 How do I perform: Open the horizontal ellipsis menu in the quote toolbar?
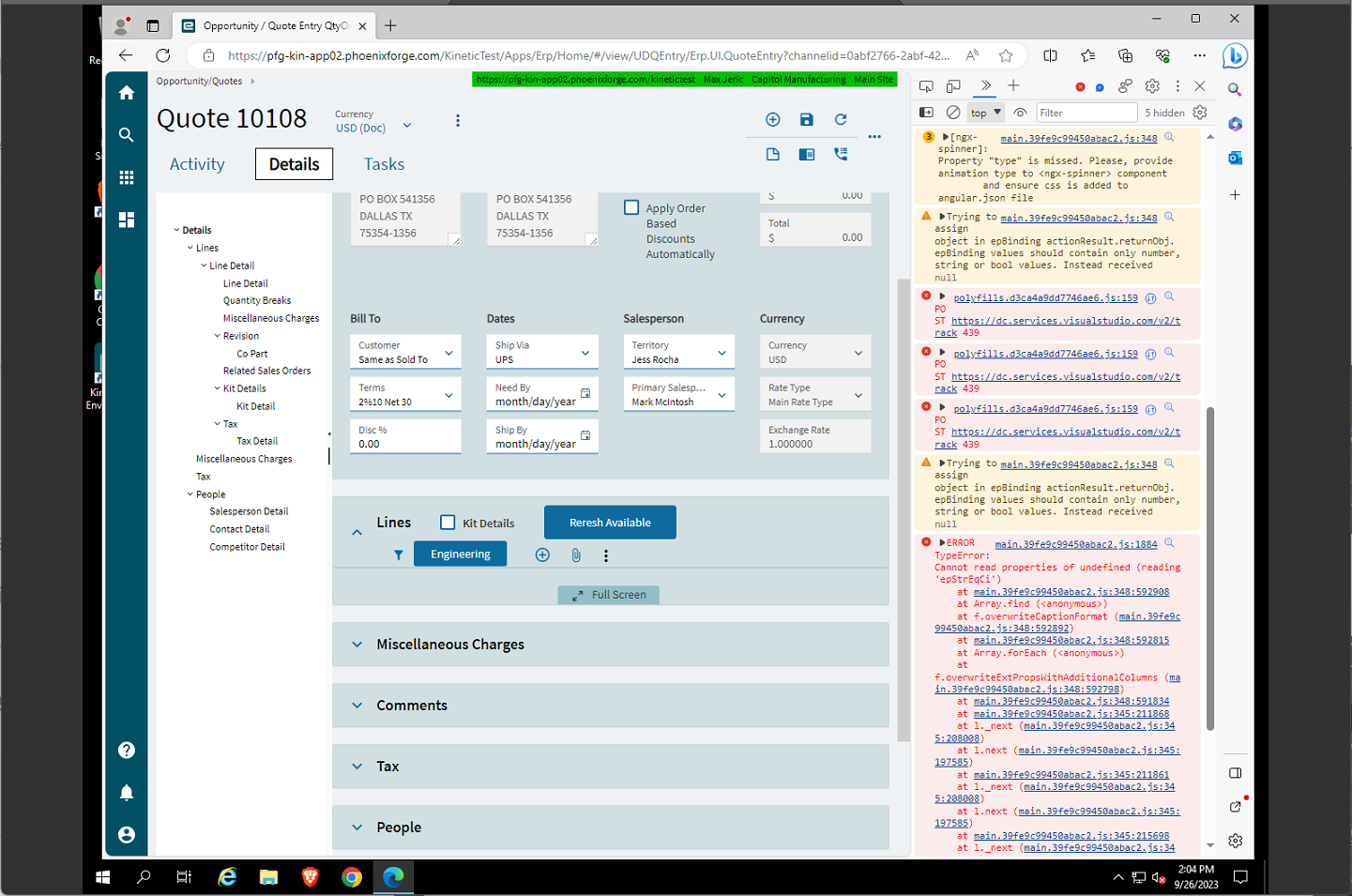874,137
